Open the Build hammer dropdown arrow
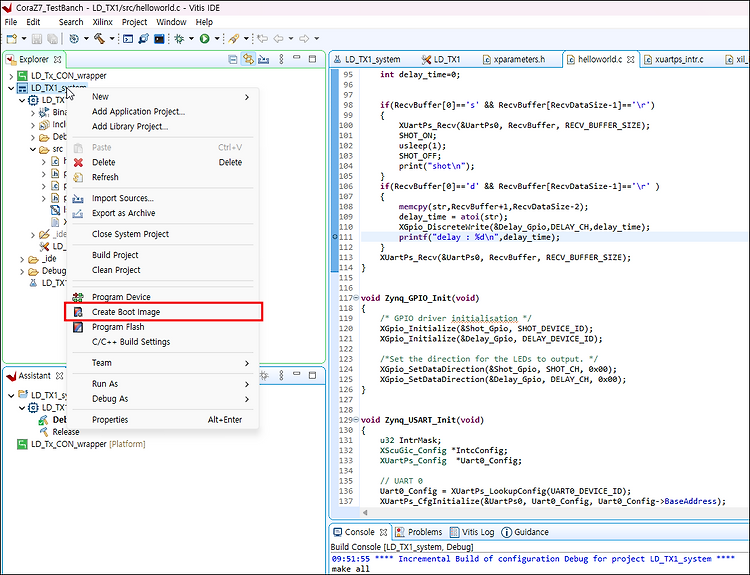Screen dimensions: 750x575 (x=112, y=39)
